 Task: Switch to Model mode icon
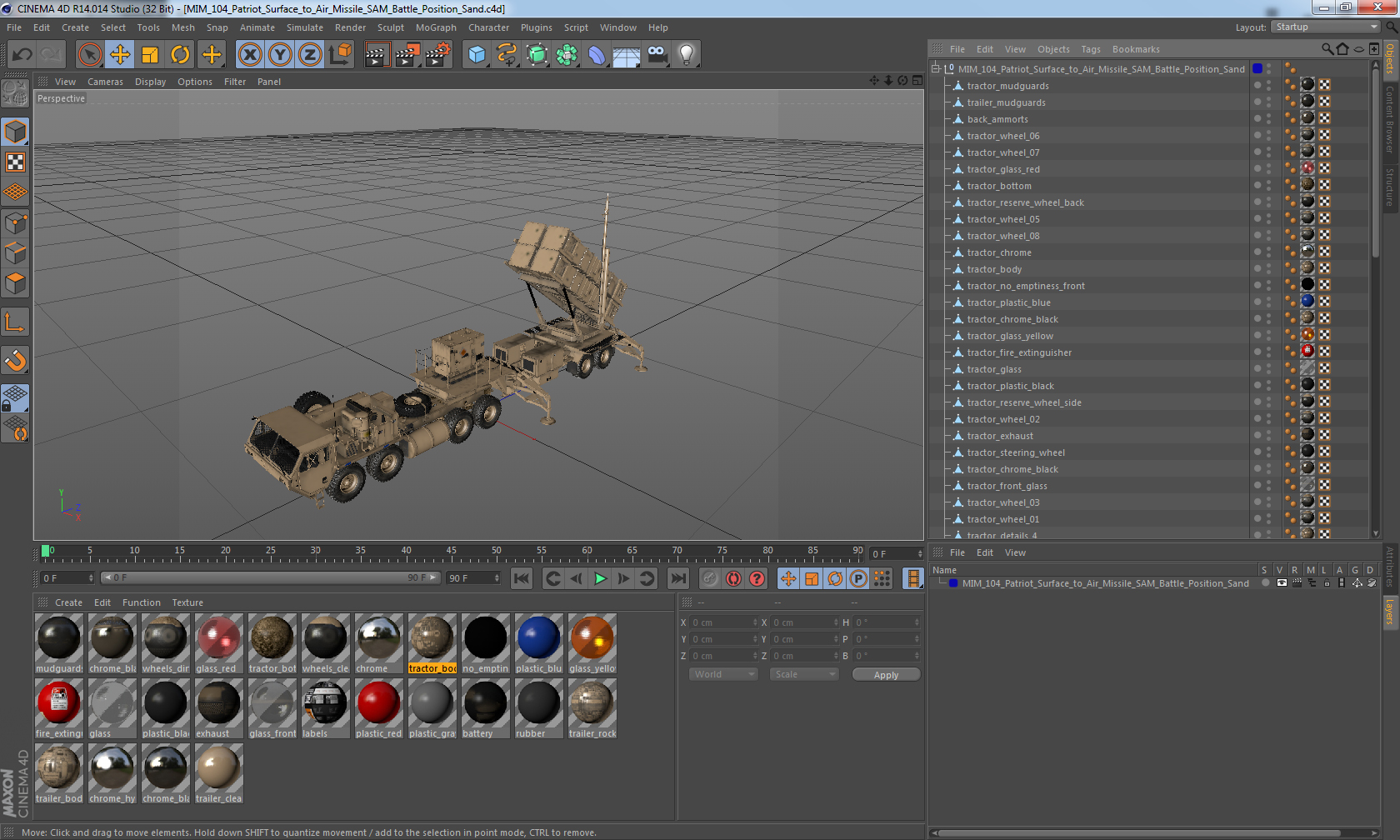pos(15,132)
